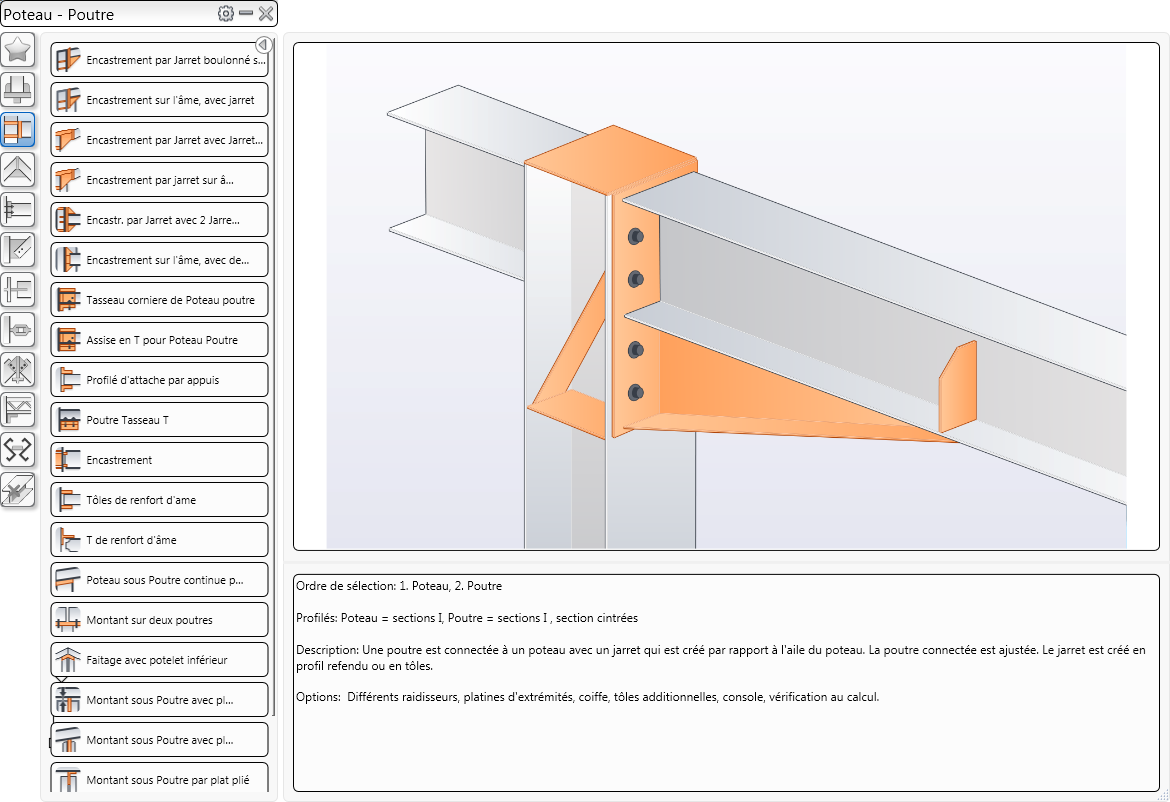Select Faitage avec potelet inférieur

click(160, 660)
